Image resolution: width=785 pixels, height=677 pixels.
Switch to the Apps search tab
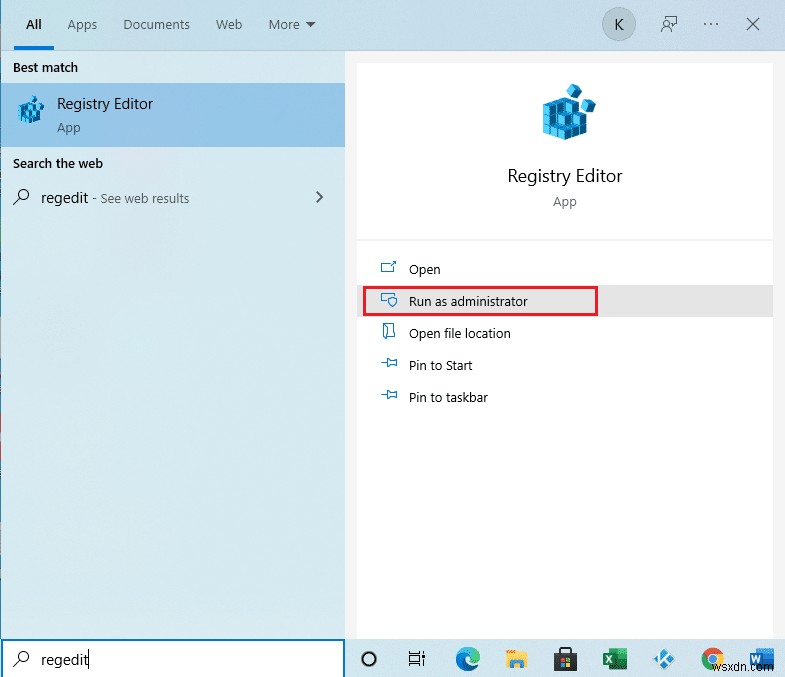tap(82, 25)
